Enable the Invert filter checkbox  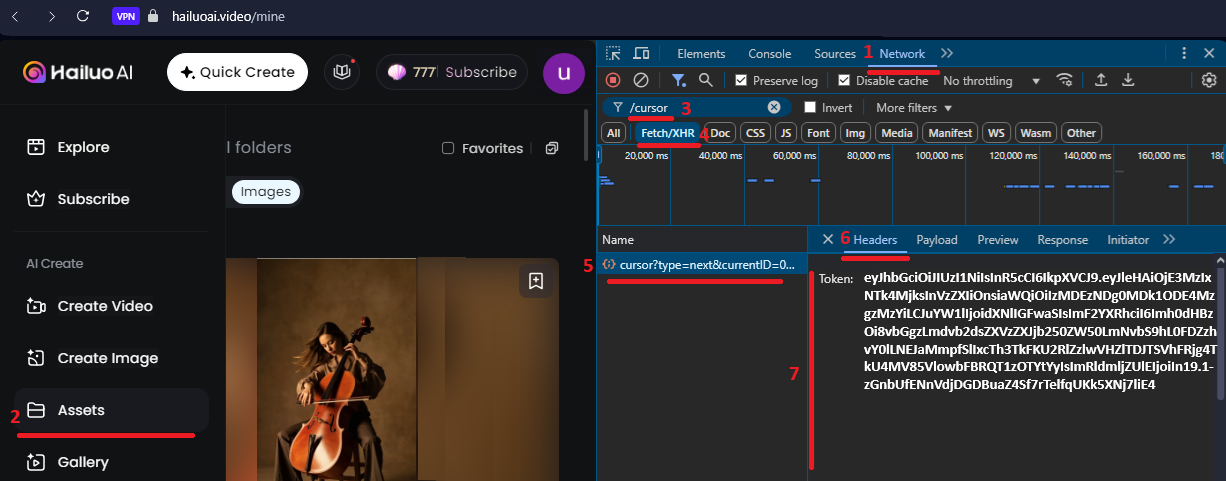811,107
